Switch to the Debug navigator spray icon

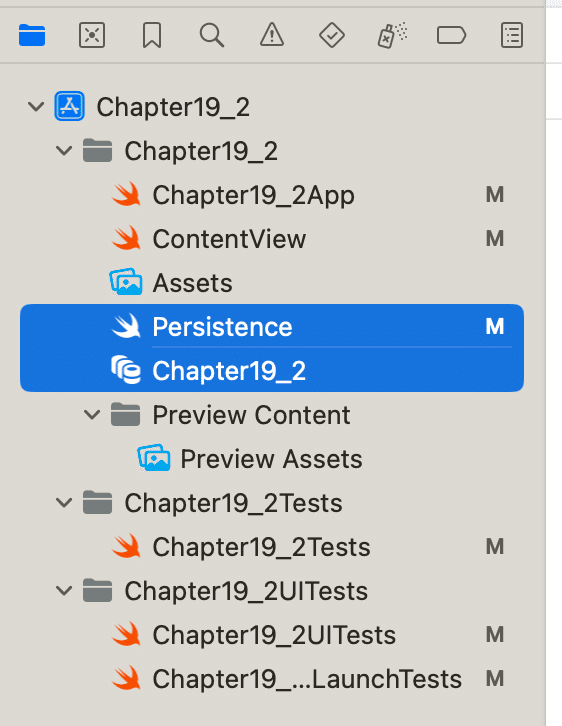tap(392, 35)
